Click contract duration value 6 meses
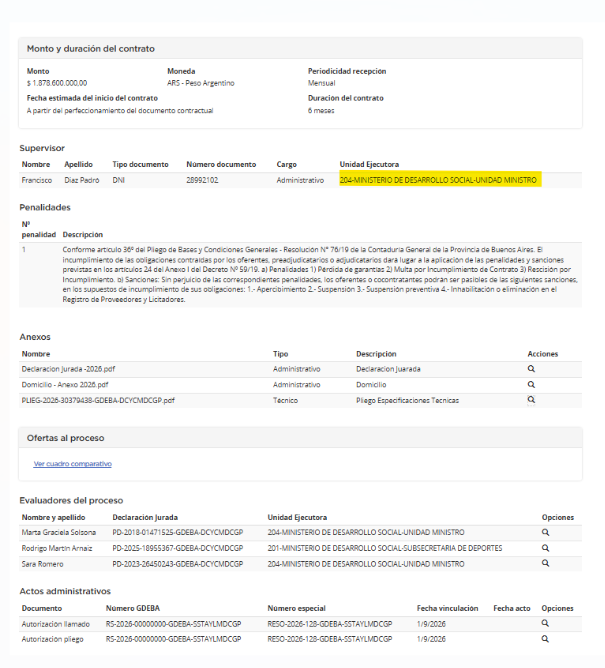This screenshot has width=605, height=668. [321, 111]
